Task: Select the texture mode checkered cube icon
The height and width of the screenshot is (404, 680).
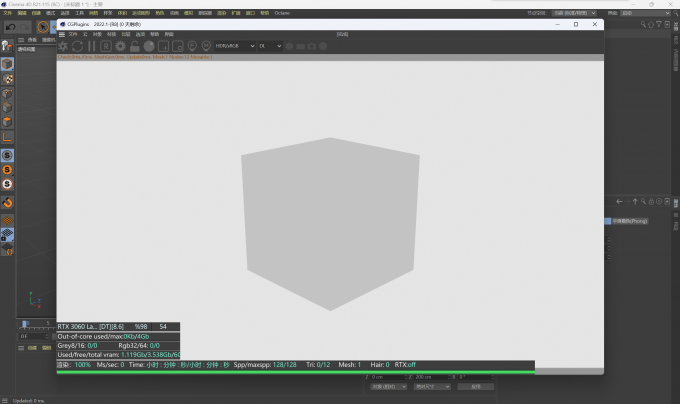Action: (x=7, y=79)
